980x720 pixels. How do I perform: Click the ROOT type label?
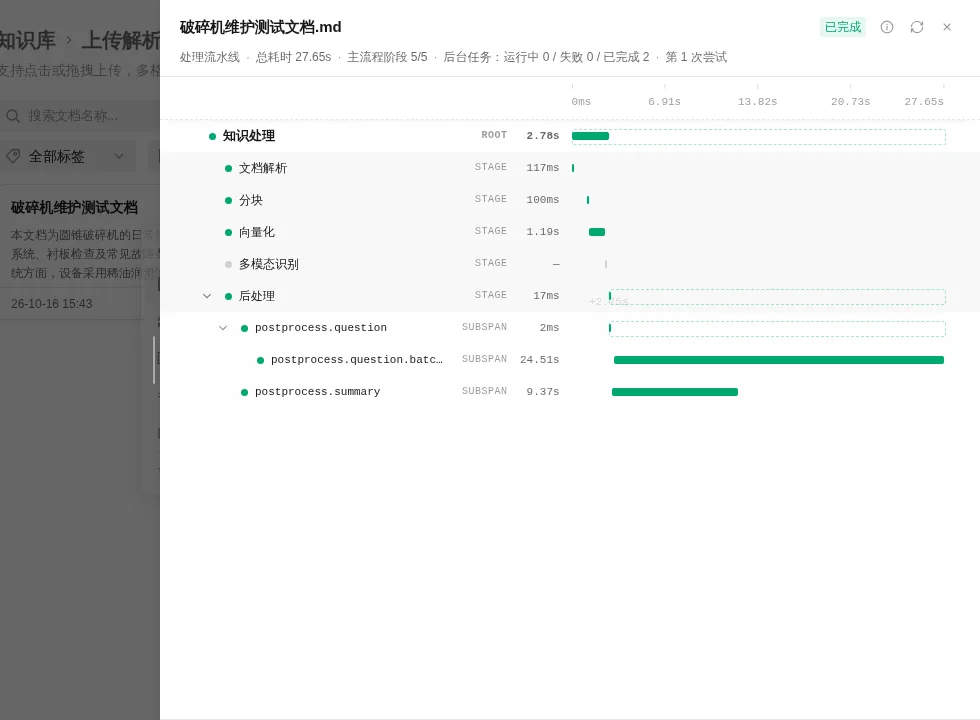tap(494, 135)
